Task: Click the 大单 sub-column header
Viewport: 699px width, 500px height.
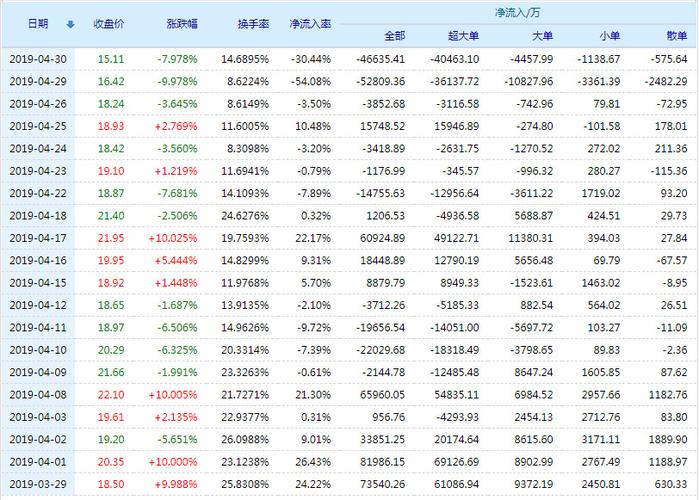Action: (x=543, y=36)
